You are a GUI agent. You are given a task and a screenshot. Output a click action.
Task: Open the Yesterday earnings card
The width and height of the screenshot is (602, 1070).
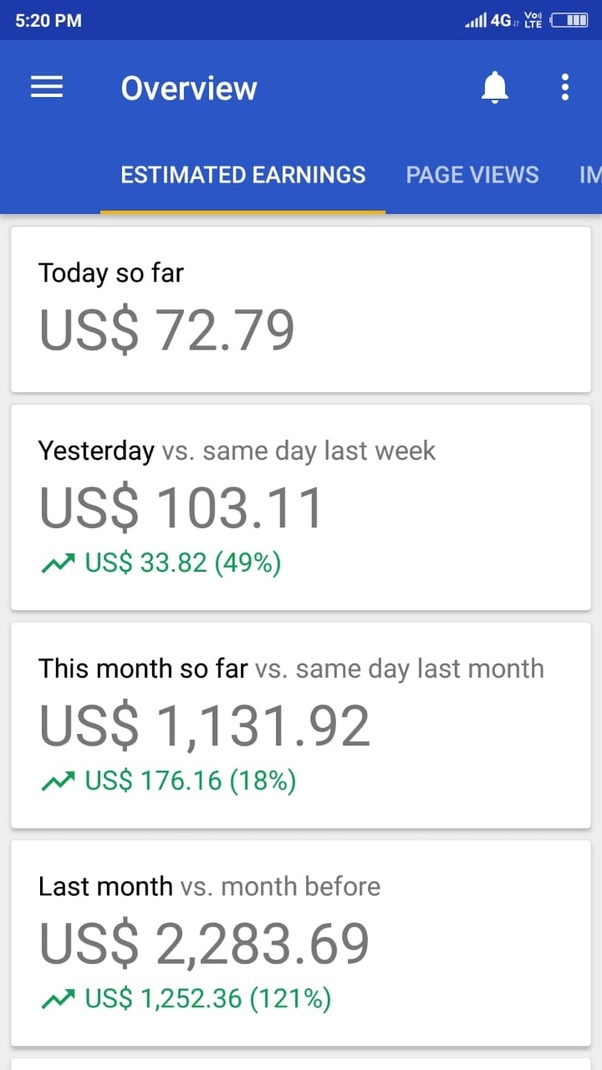[x=301, y=507]
